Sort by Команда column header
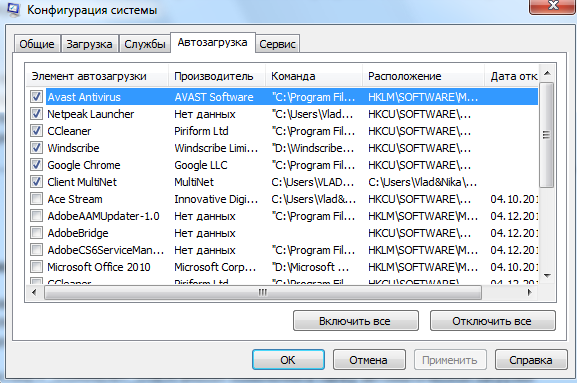Screen dimensions: 577x383 (314, 76)
